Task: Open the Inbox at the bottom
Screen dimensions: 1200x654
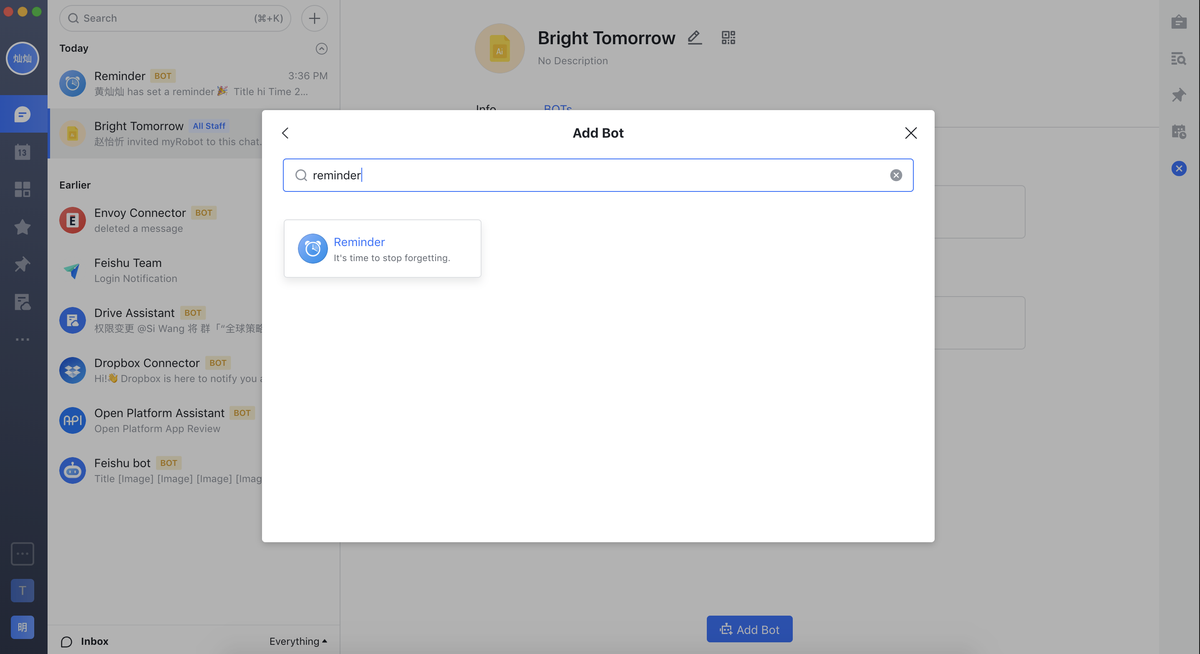Action: click(x=85, y=641)
